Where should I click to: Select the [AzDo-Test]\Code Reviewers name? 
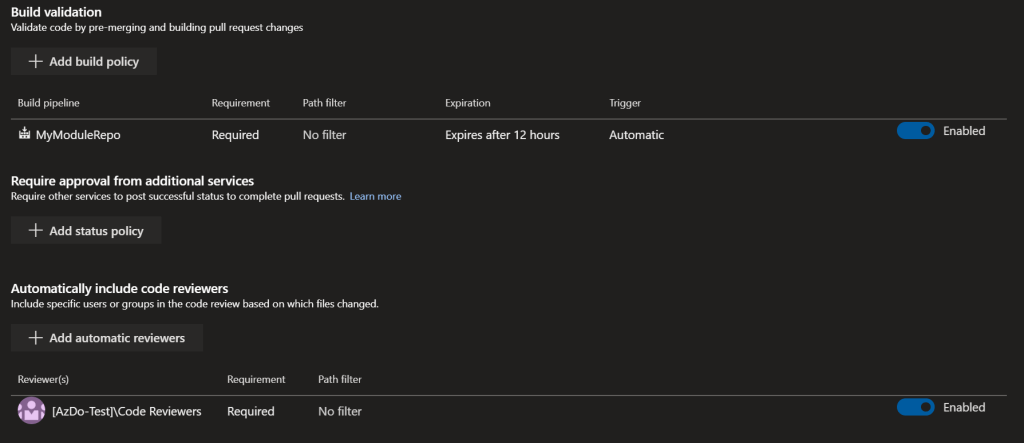[126, 411]
